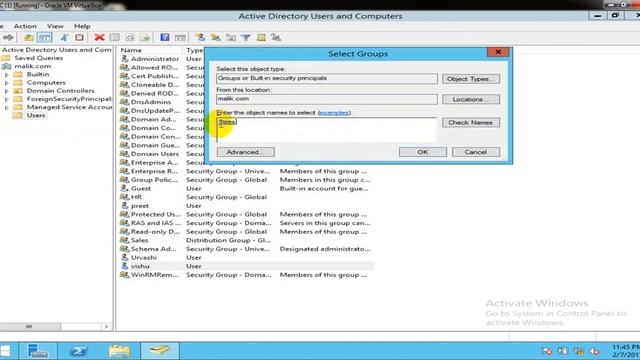Open the Help menu
The width and height of the screenshot is (640, 360).
pyautogui.click(x=82, y=26)
